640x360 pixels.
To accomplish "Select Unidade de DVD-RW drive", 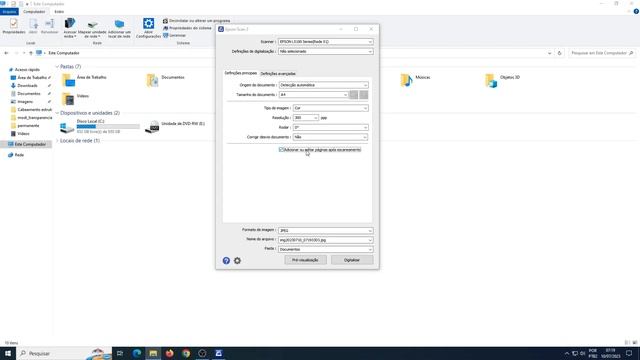I will click(176, 127).
